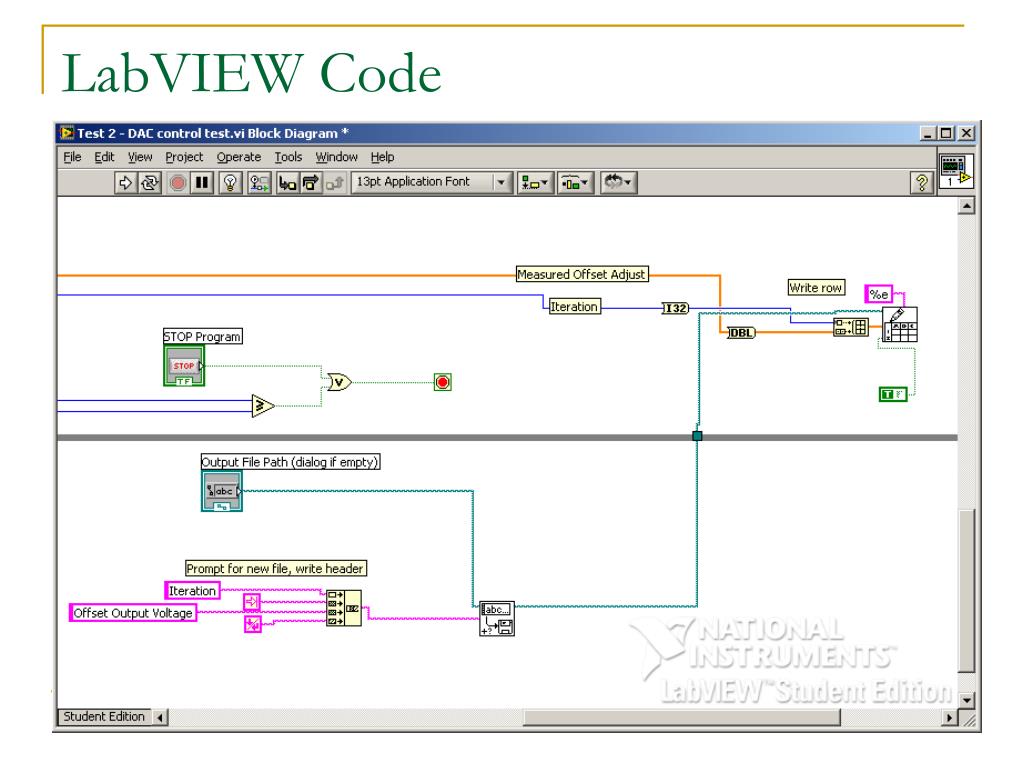Click the Run arrow button

point(125,183)
